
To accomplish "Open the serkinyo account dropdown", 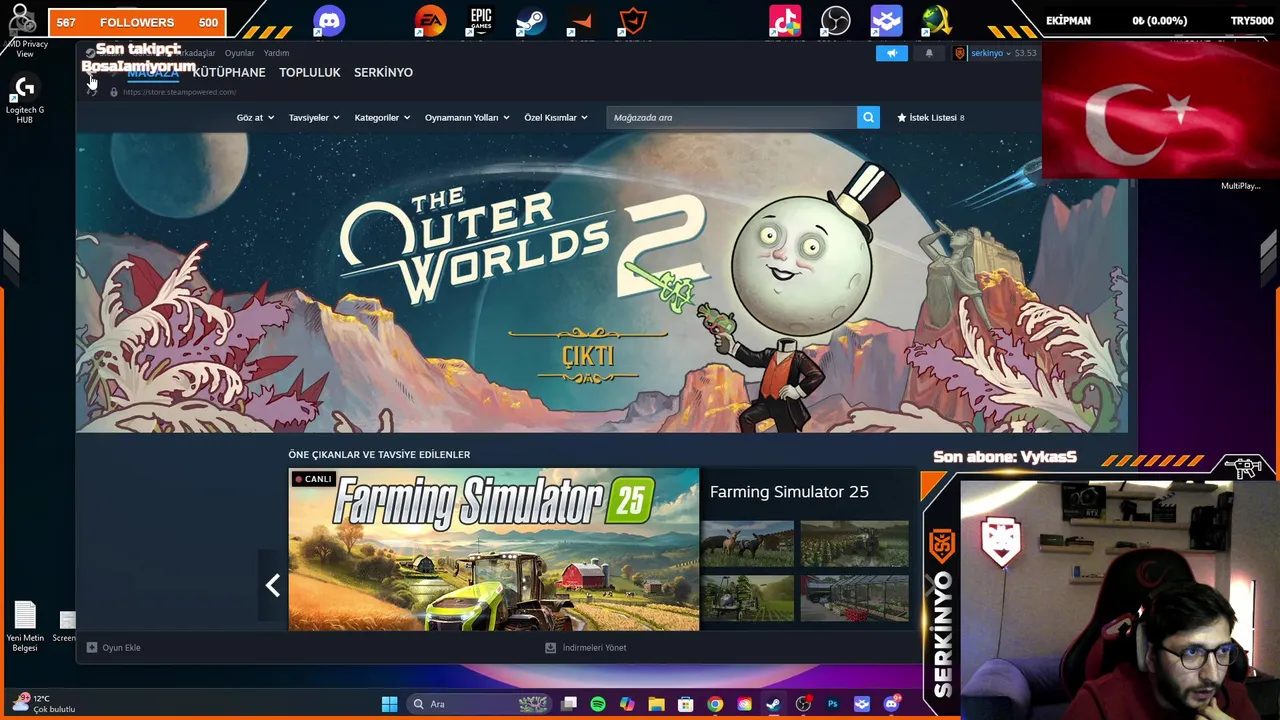I will (x=990, y=53).
